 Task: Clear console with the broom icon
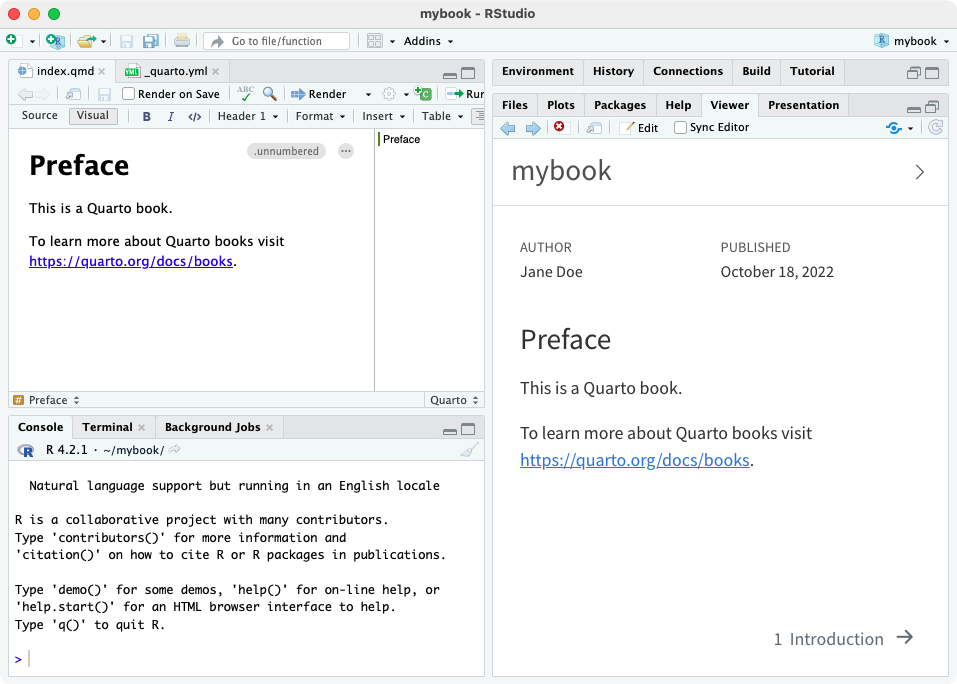(470, 451)
